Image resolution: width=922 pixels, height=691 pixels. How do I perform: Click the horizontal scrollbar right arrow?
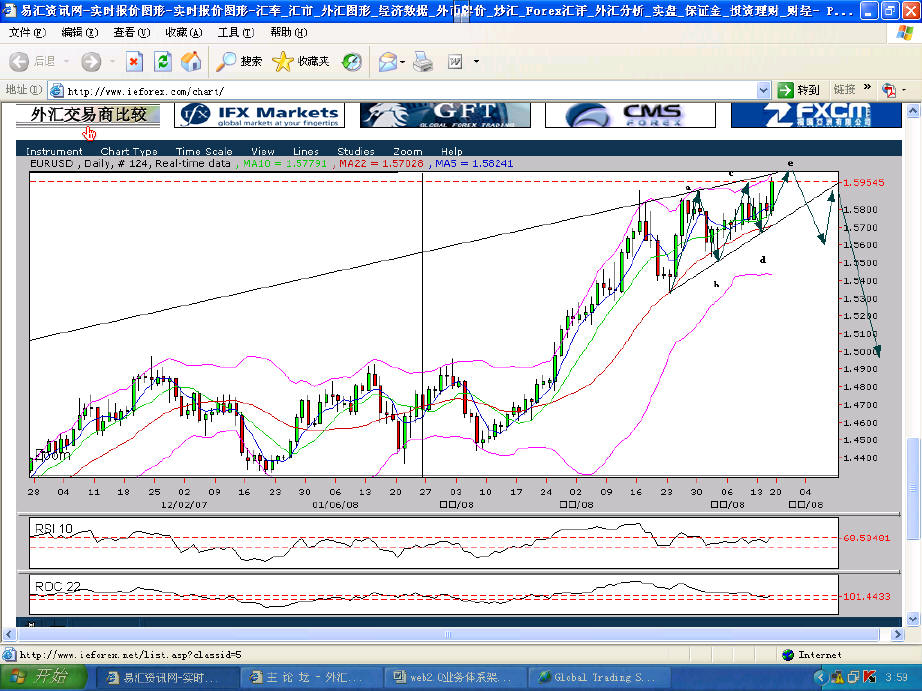897,634
